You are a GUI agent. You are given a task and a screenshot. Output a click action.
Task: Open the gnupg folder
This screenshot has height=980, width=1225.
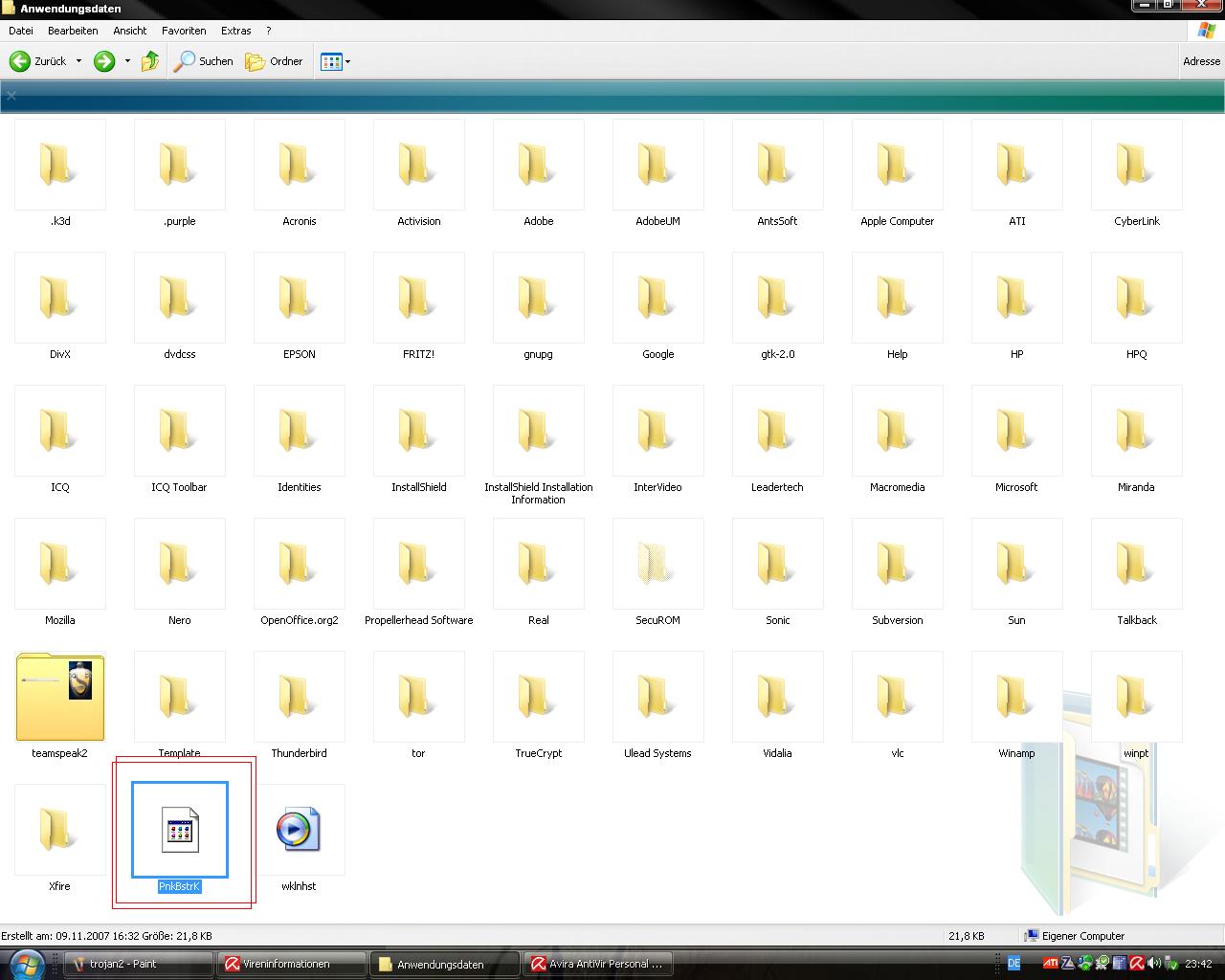click(539, 298)
